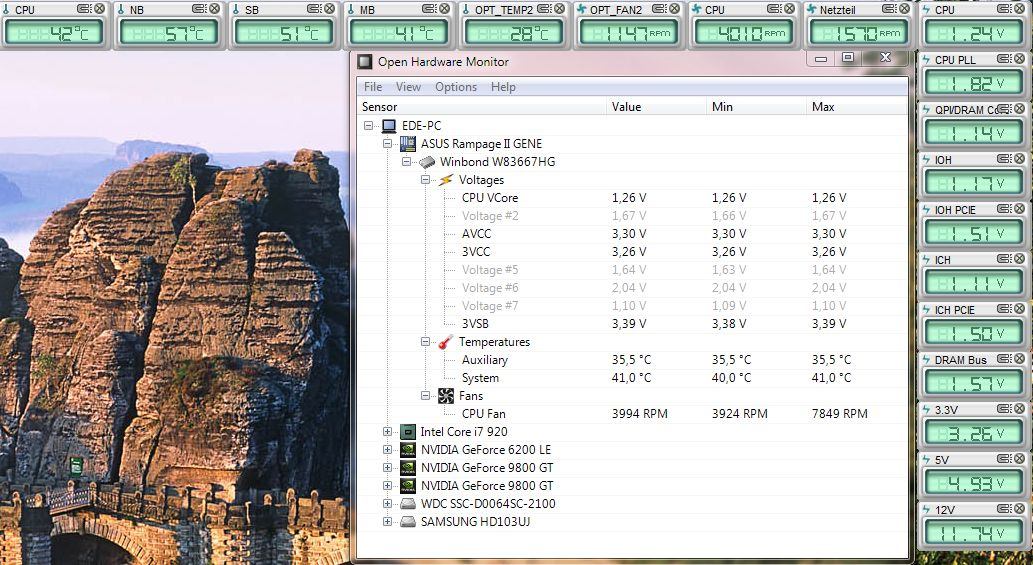Close the Netzteil fan gadget
Image resolution: width=1033 pixels, height=565 pixels.
click(904, 9)
